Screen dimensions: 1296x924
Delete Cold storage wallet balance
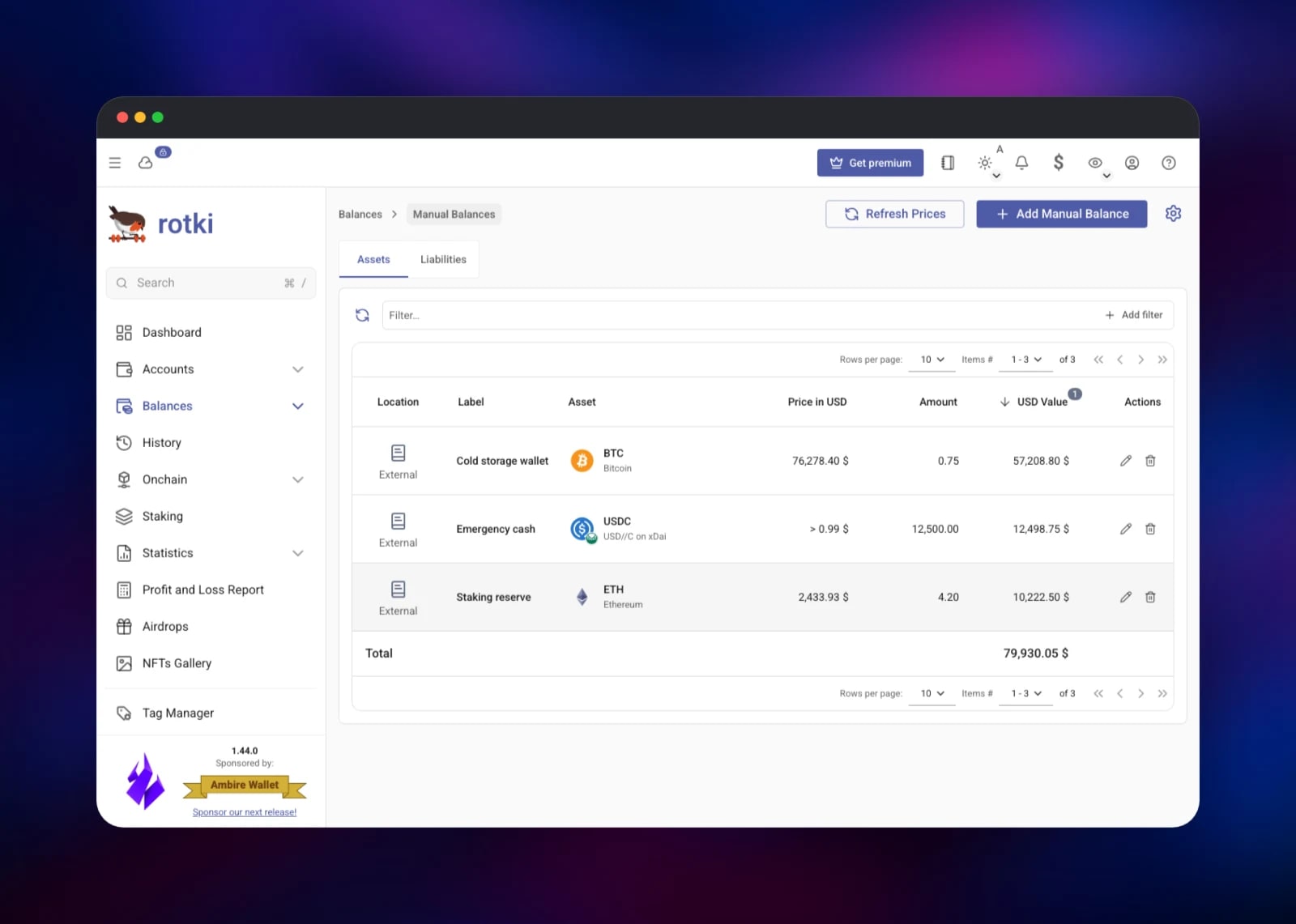coord(1150,461)
